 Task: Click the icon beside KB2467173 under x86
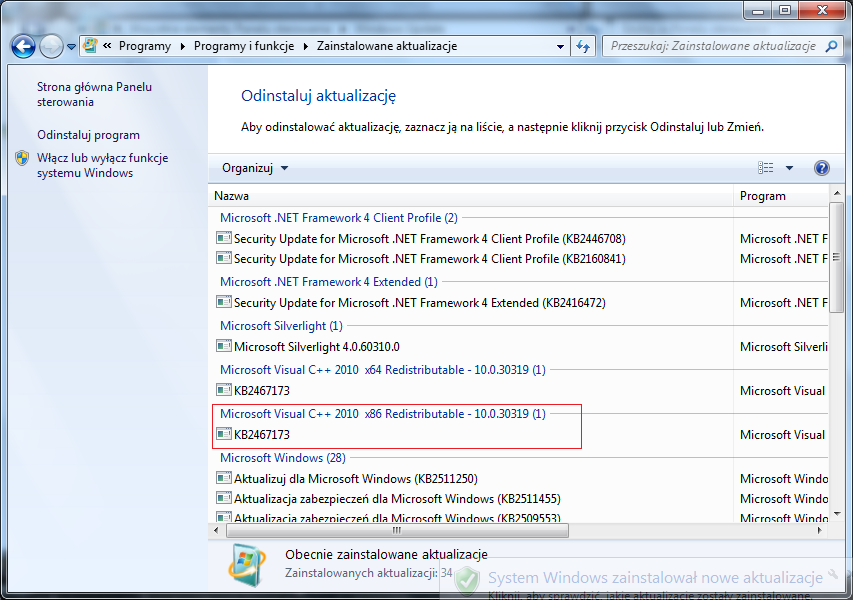click(x=224, y=435)
